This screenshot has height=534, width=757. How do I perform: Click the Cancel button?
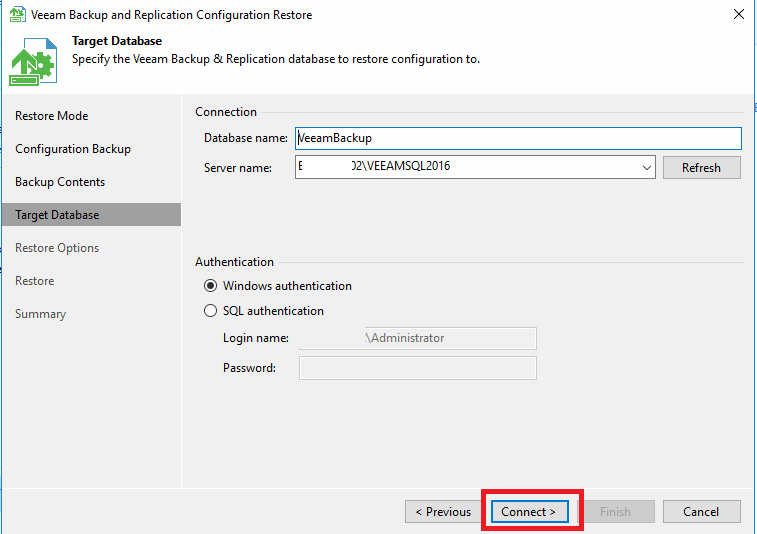(x=701, y=511)
